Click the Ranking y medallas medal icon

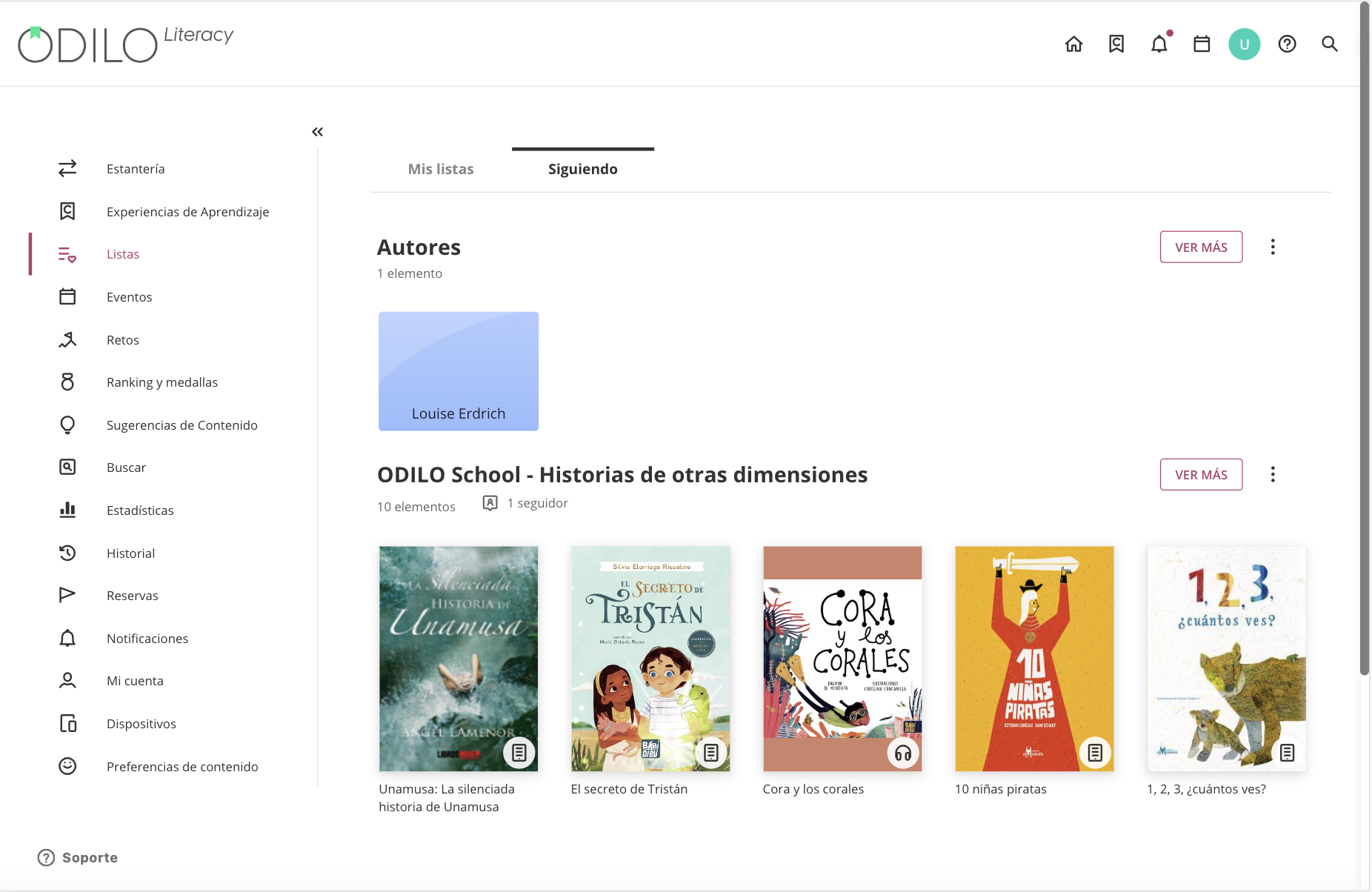point(67,382)
